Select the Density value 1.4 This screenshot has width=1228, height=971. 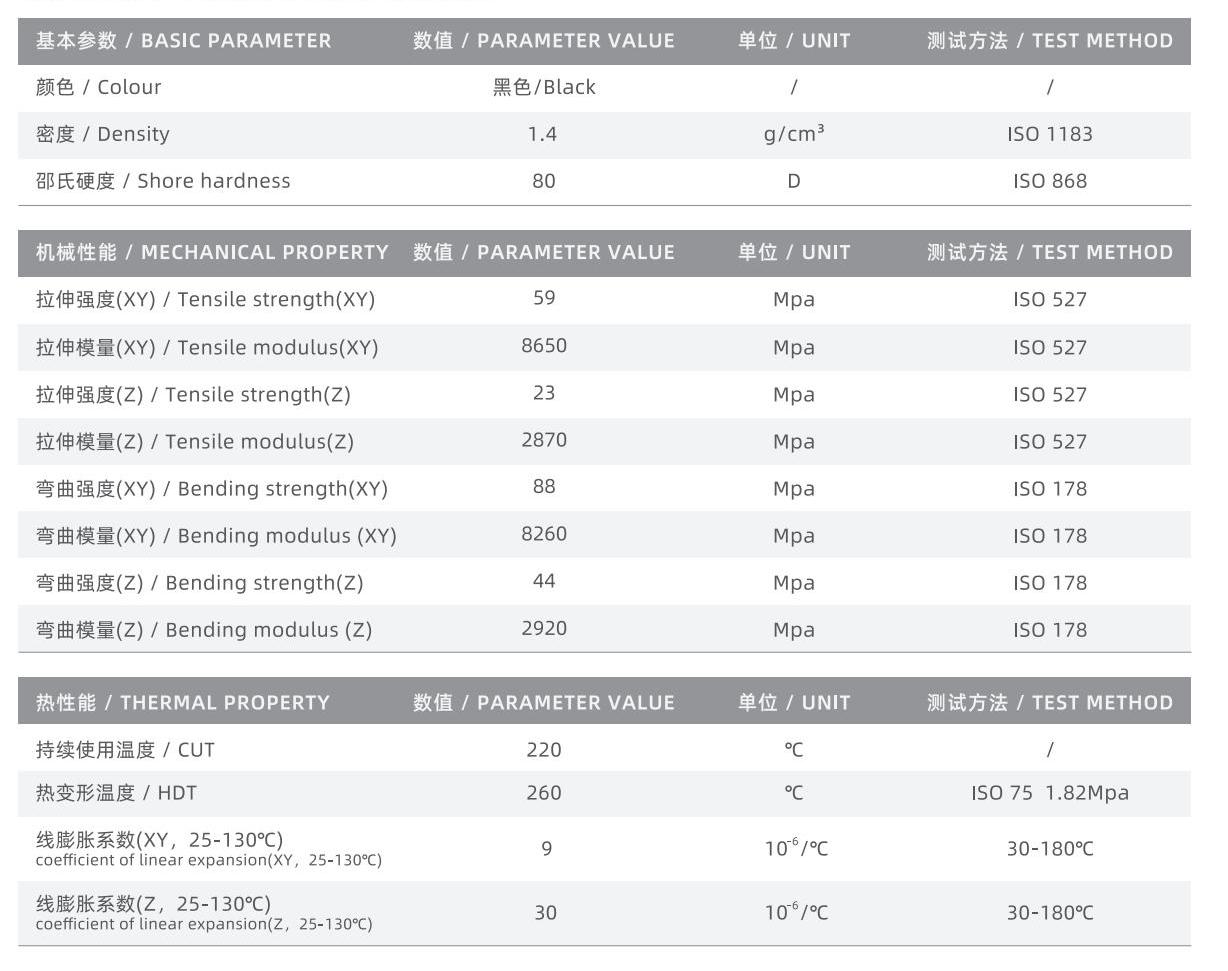(x=543, y=134)
